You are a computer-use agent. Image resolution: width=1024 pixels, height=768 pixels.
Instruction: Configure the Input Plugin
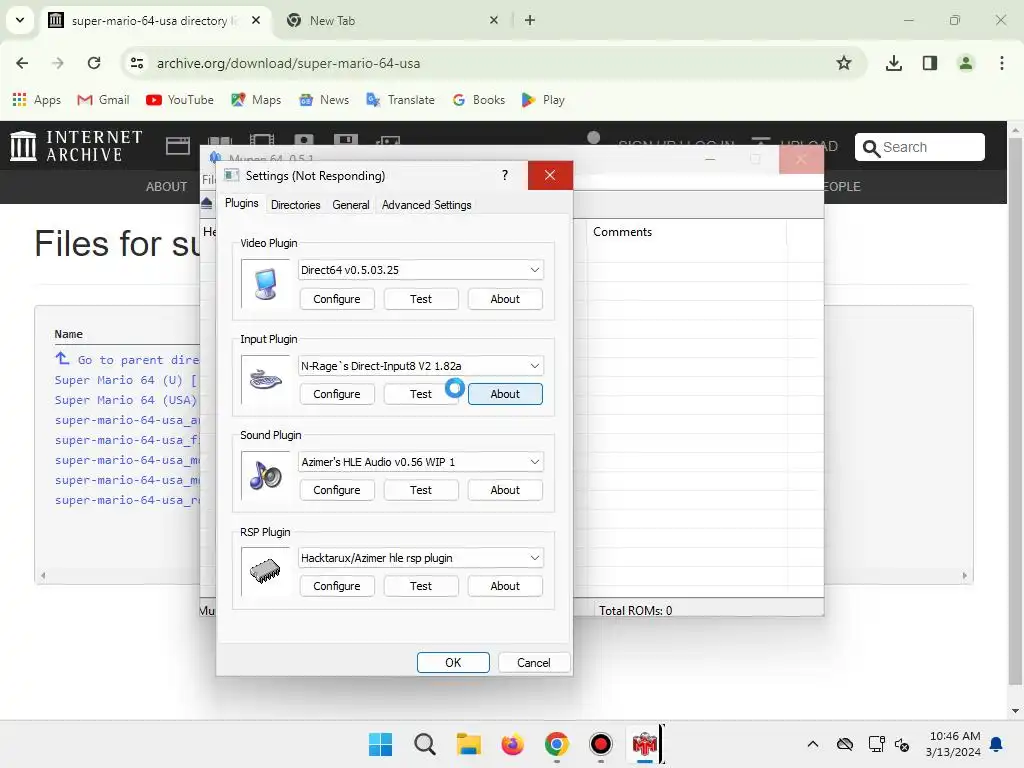pos(336,394)
